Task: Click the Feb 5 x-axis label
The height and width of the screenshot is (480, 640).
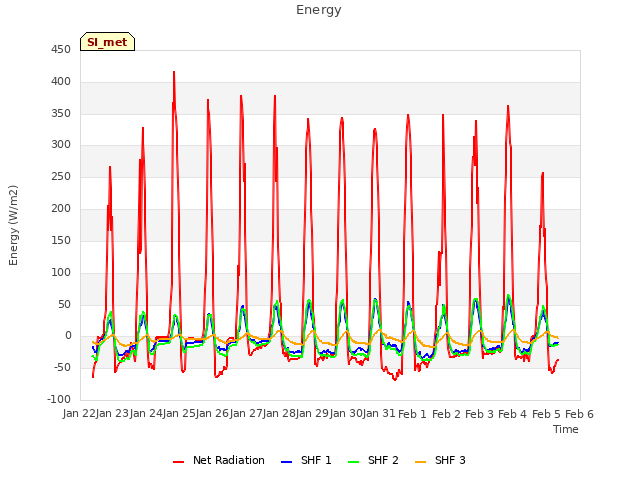Action: pyautogui.click(x=546, y=414)
